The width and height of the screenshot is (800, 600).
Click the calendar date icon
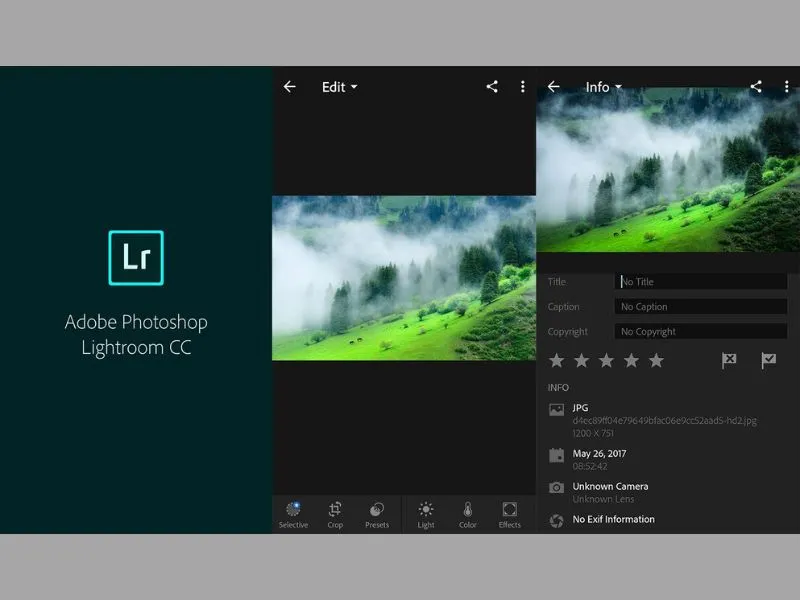pyautogui.click(x=557, y=455)
